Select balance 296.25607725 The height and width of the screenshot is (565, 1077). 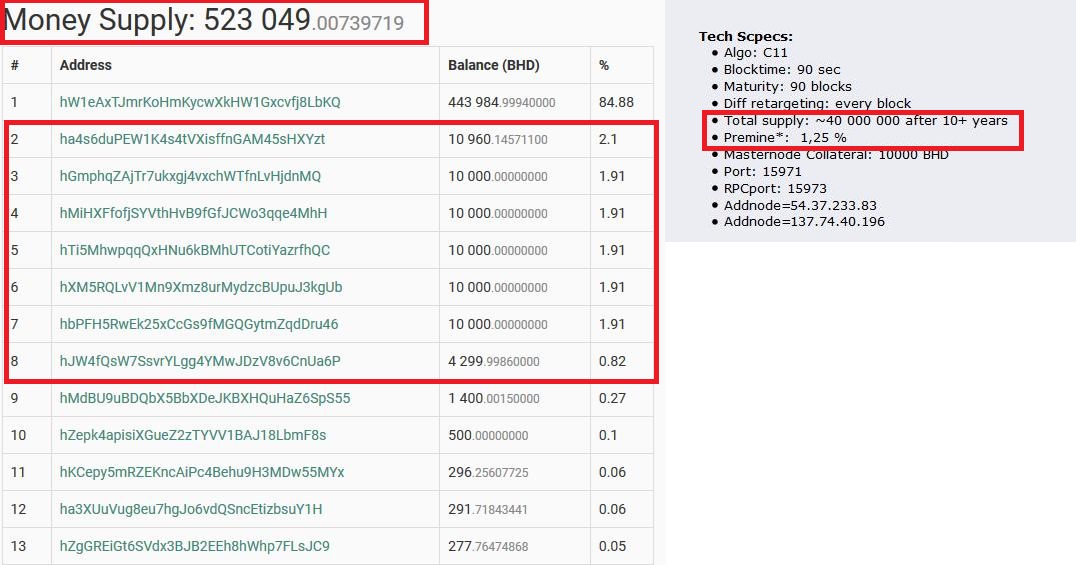pyautogui.click(x=488, y=473)
